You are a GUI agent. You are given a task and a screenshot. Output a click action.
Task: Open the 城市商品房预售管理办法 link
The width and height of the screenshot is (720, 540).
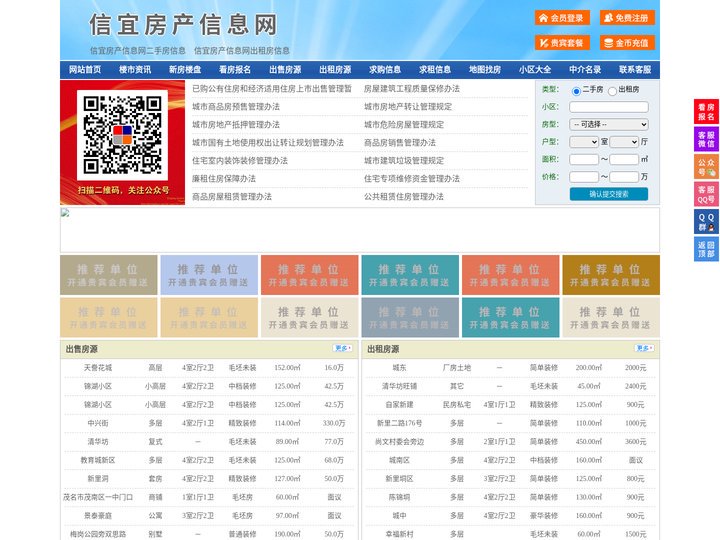point(236,107)
